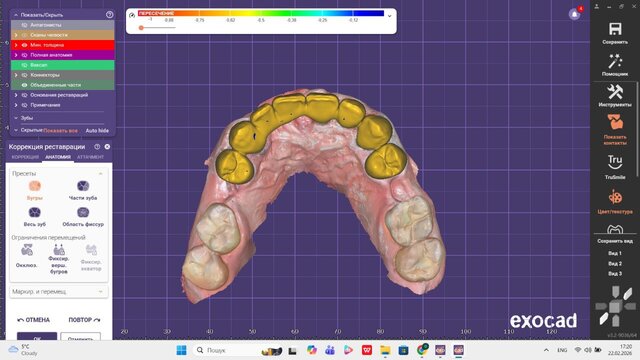Collapse the Пресеты section

[x=100, y=173]
